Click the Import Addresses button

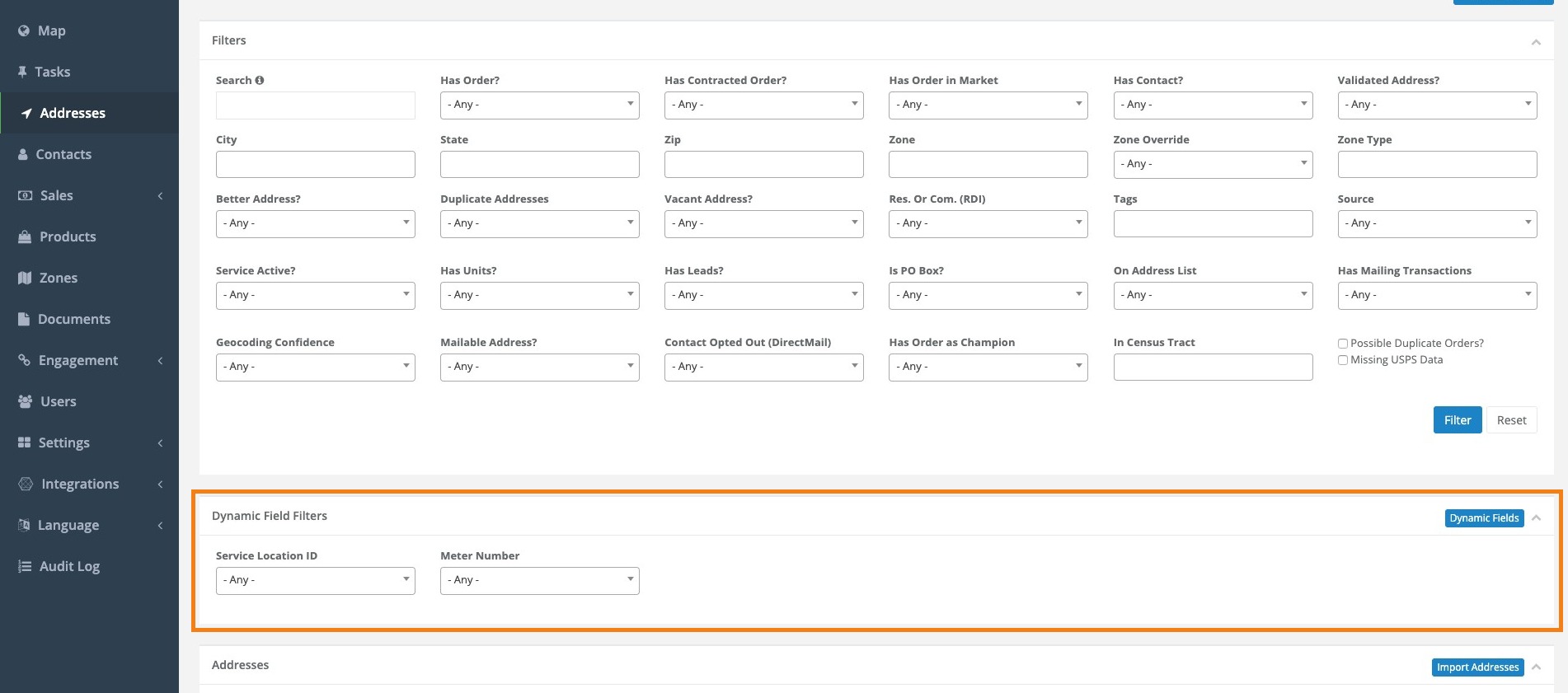[1477, 667]
